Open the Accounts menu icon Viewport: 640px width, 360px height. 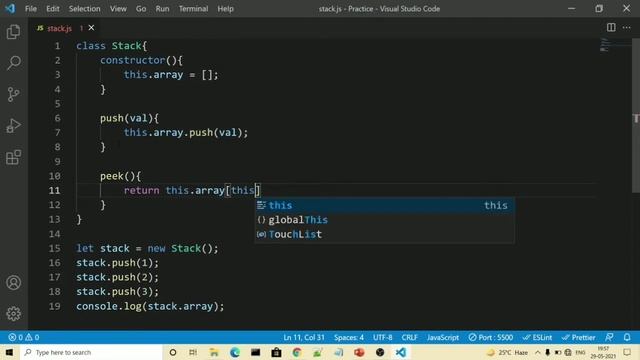[13, 282]
